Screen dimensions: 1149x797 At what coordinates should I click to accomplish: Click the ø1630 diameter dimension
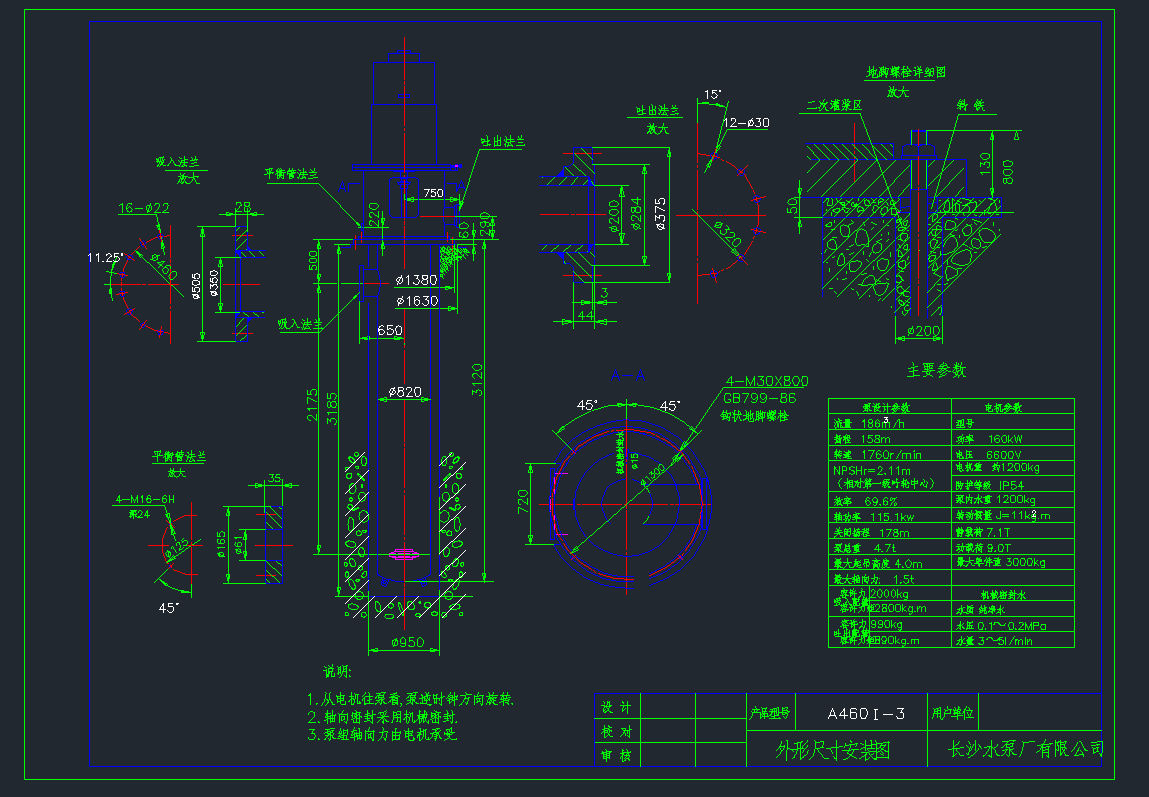[x=417, y=300]
